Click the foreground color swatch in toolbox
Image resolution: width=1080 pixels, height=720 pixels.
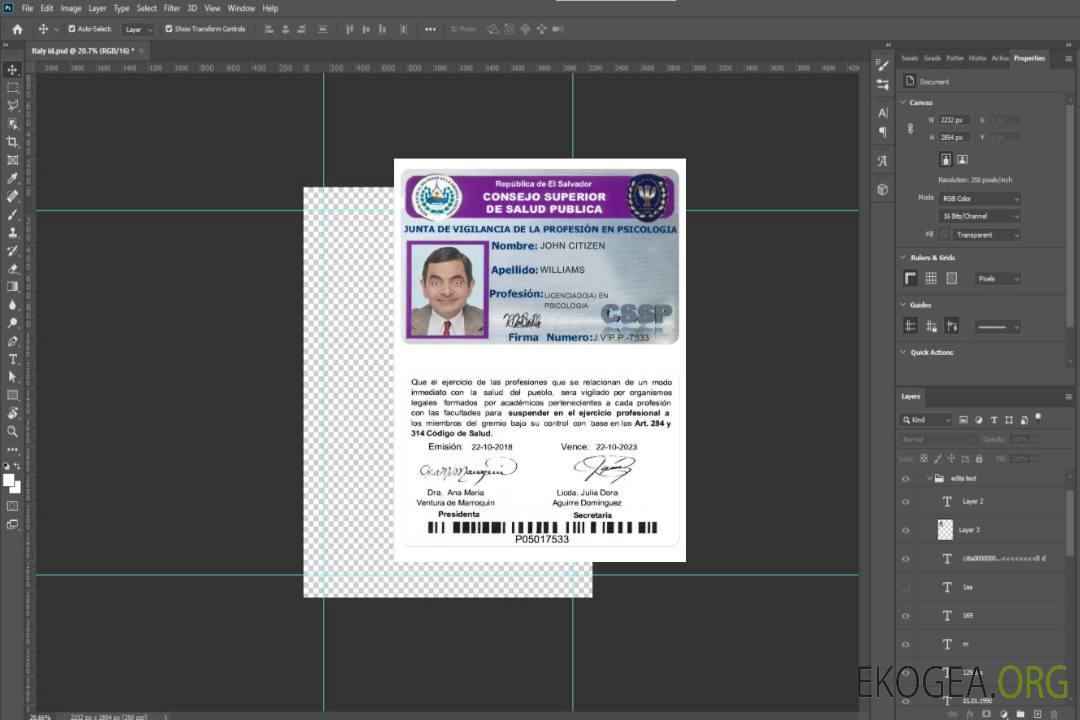coord(9,481)
